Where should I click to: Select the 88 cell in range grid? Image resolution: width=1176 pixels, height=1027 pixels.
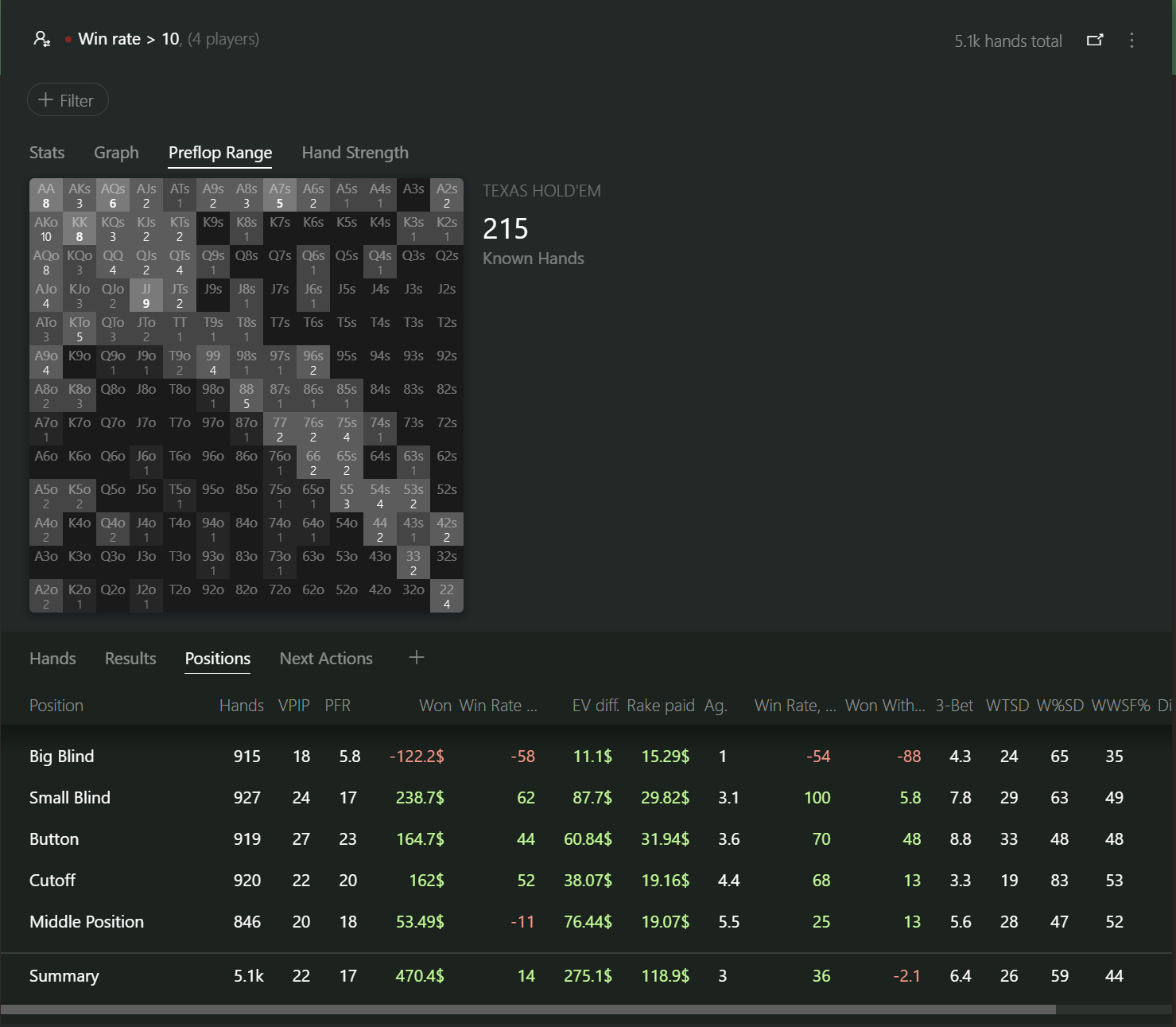pos(246,395)
